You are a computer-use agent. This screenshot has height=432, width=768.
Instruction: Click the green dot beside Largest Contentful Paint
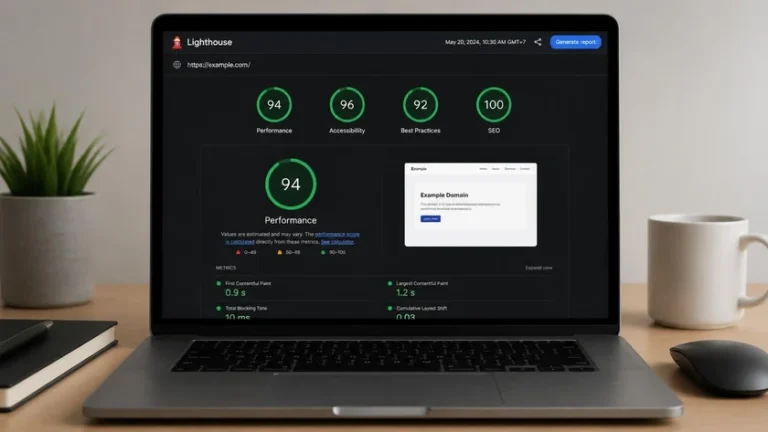[390, 283]
